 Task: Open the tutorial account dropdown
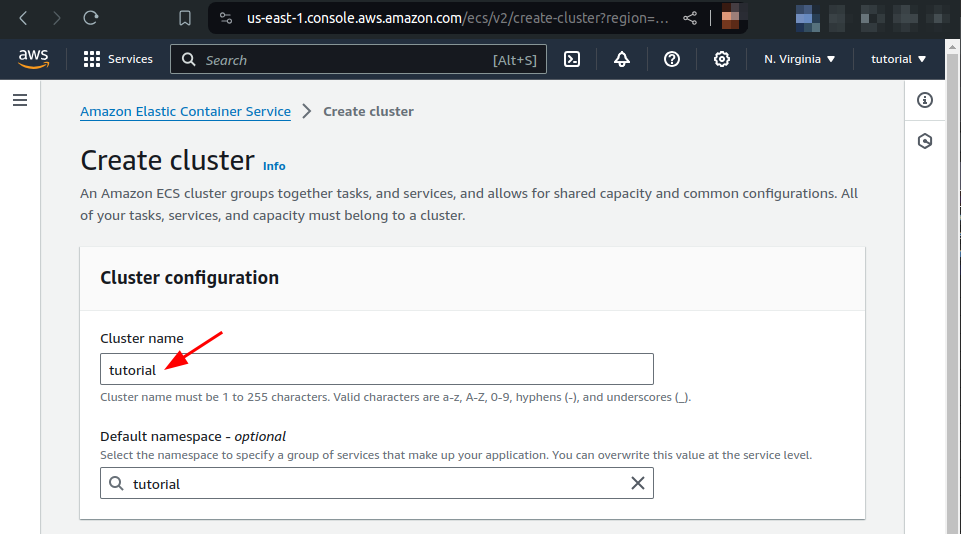pos(898,59)
